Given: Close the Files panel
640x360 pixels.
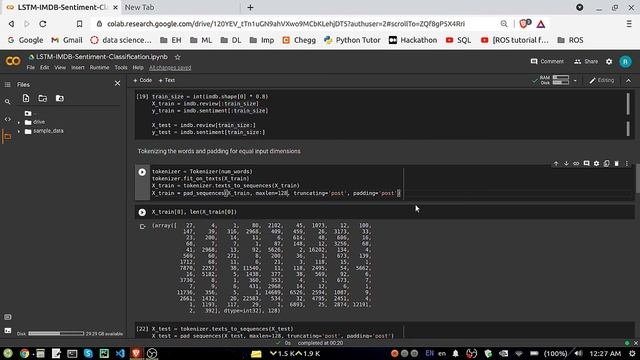Looking at the screenshot, I should tap(118, 83).
